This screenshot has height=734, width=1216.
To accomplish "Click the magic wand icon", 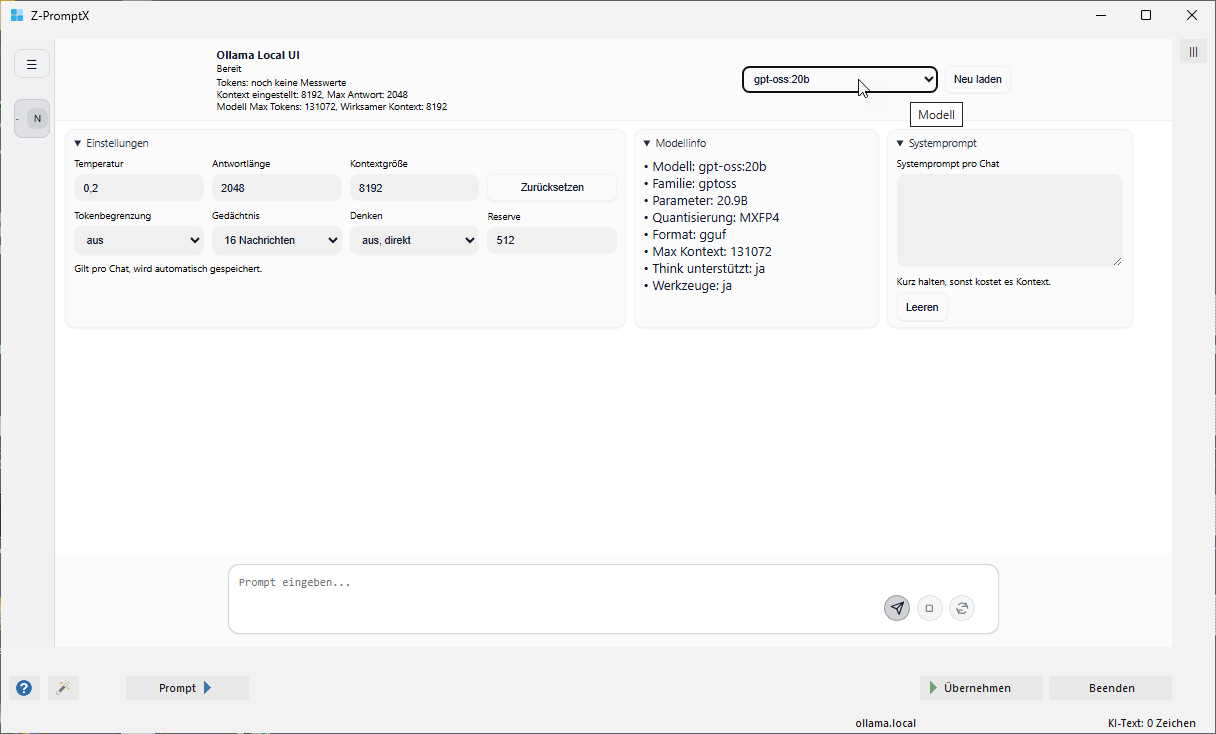I will pos(63,688).
